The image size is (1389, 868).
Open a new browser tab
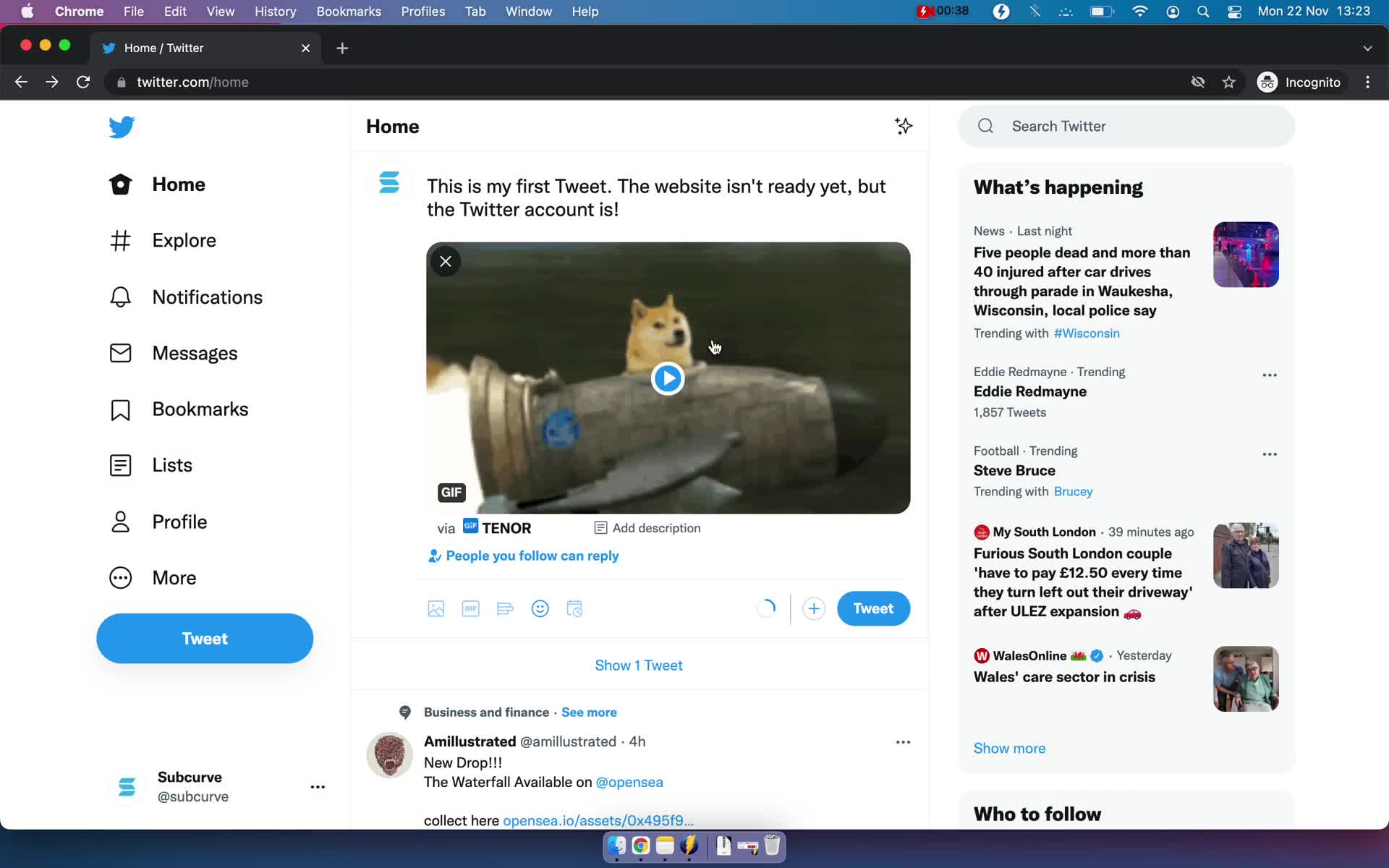342,48
